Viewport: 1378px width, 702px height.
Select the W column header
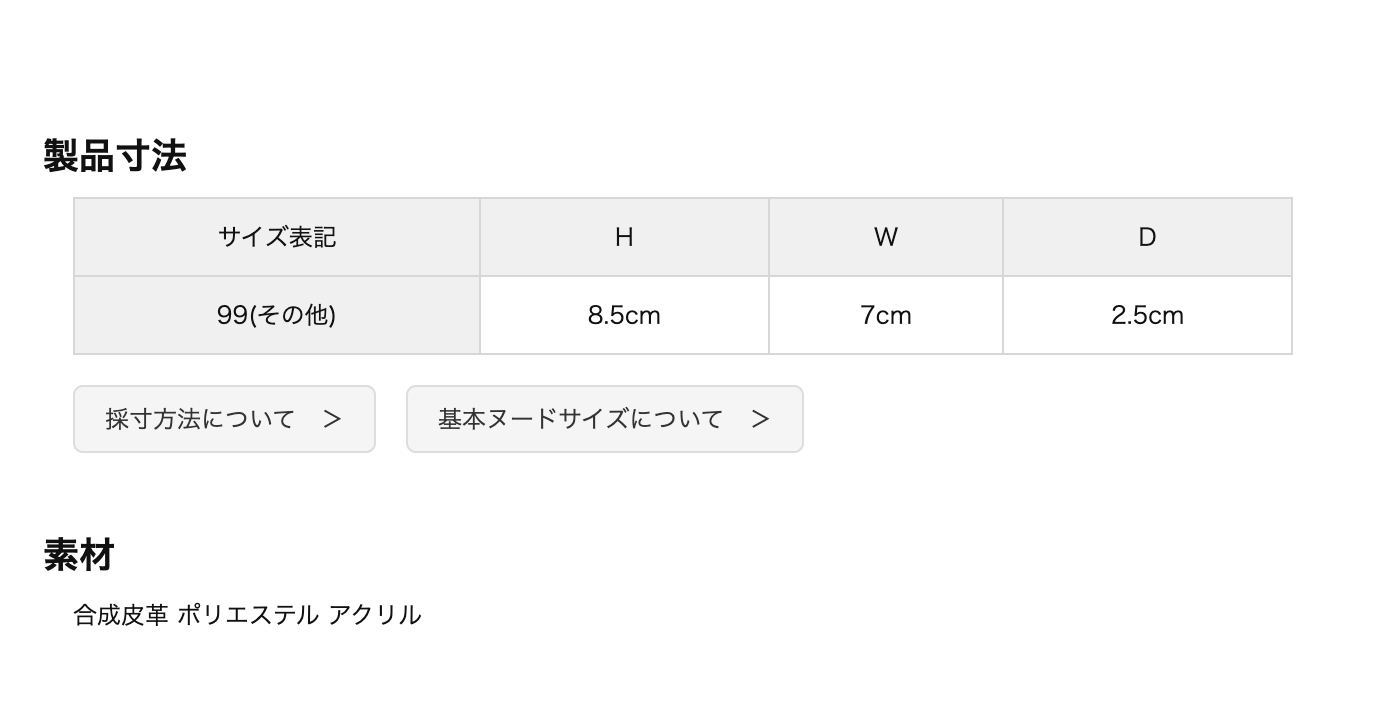(x=886, y=237)
